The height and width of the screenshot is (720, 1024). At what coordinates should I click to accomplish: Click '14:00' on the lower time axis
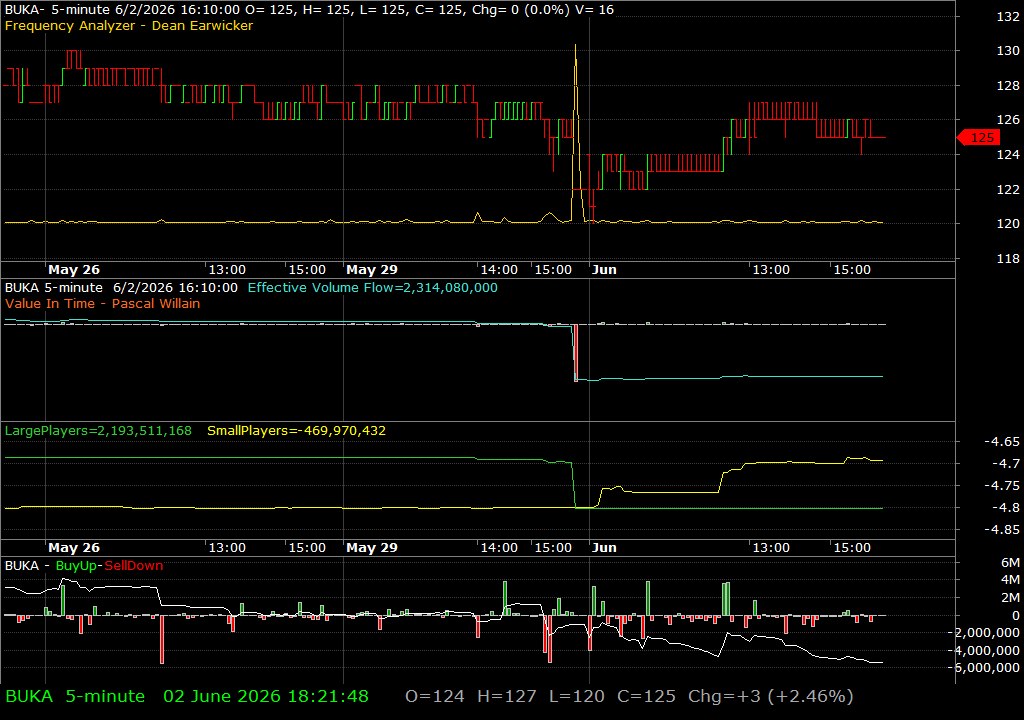click(x=499, y=548)
